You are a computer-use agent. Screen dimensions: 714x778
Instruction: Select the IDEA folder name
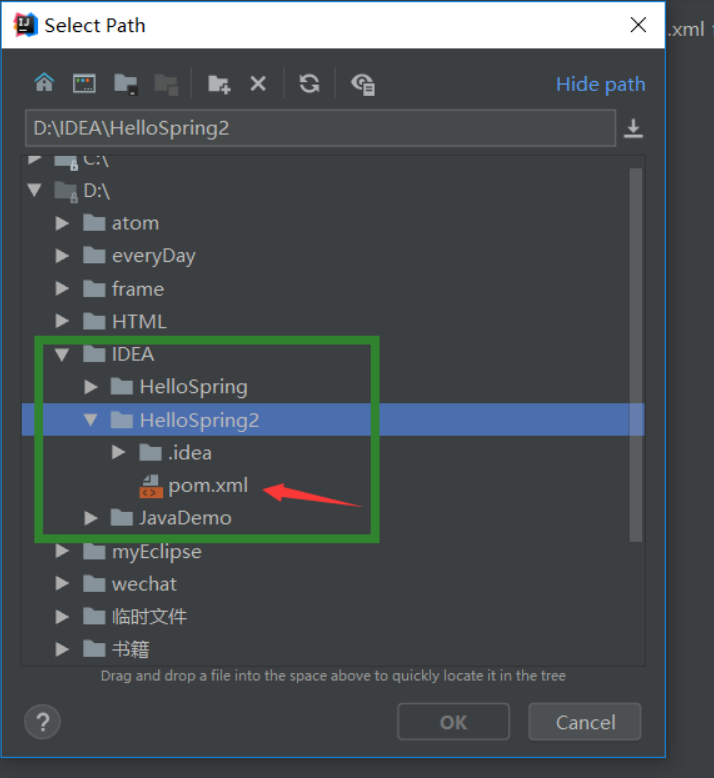click(133, 354)
